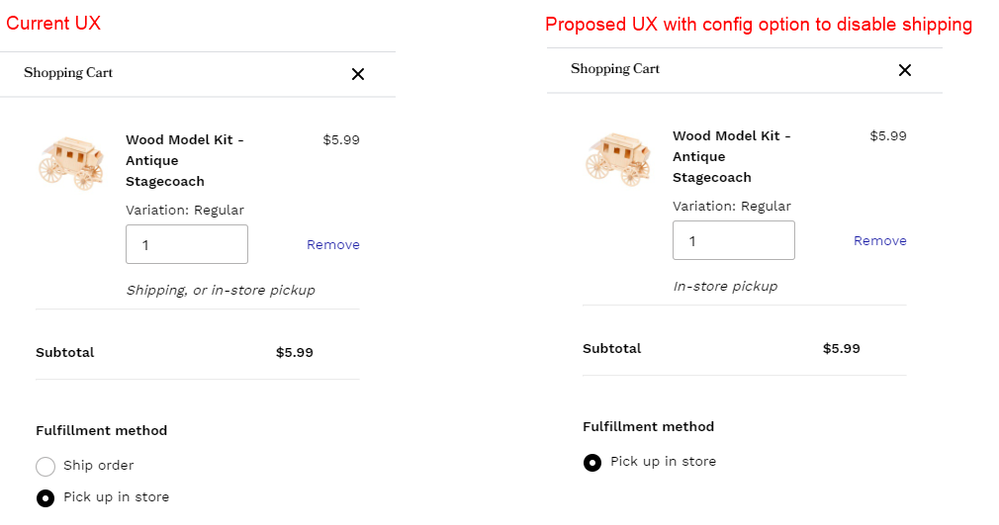
Task: Close the Proposed UX shopping cart panel
Action: click(x=905, y=70)
